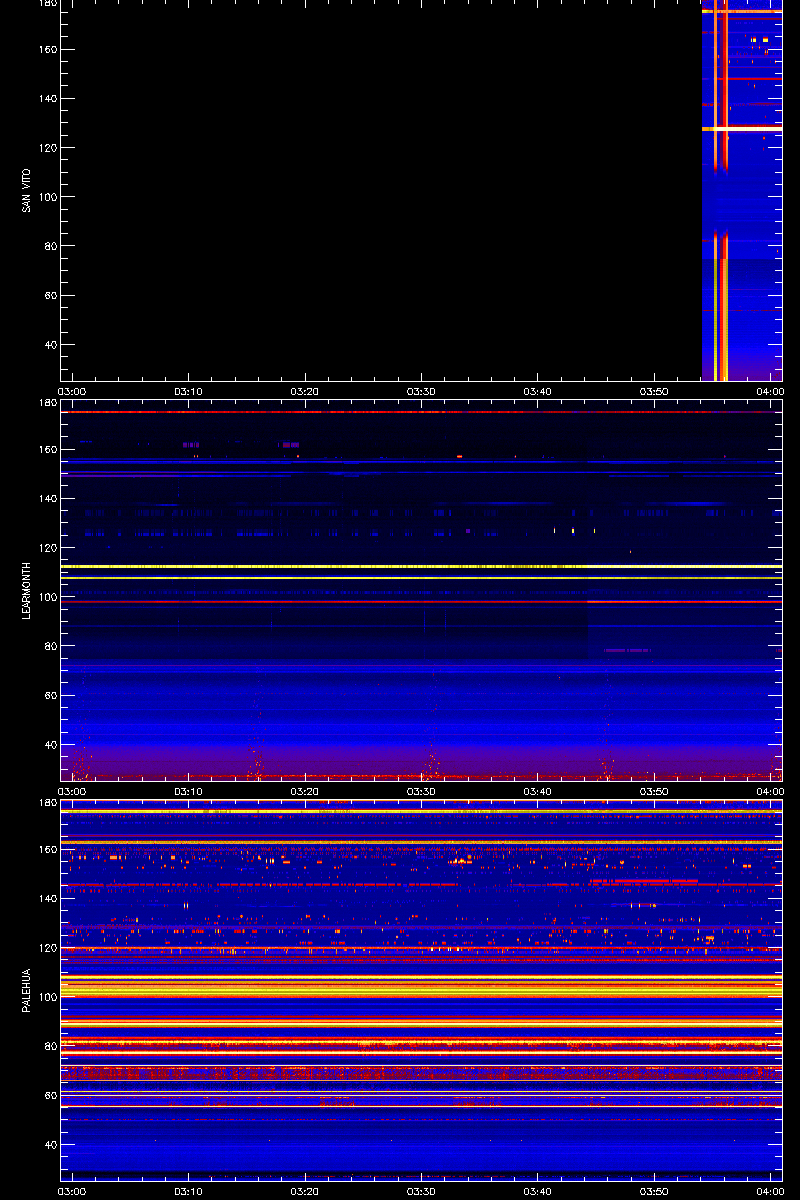Screen dimensions: 800x1200
Task: Click 03:20 time label below Palehua plot
Action: point(305,1191)
